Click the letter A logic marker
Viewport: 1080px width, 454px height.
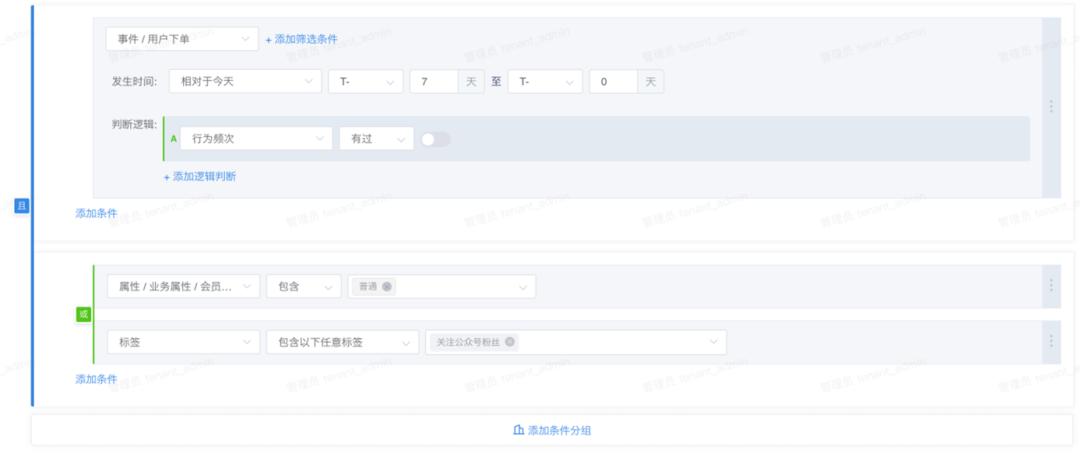point(174,138)
